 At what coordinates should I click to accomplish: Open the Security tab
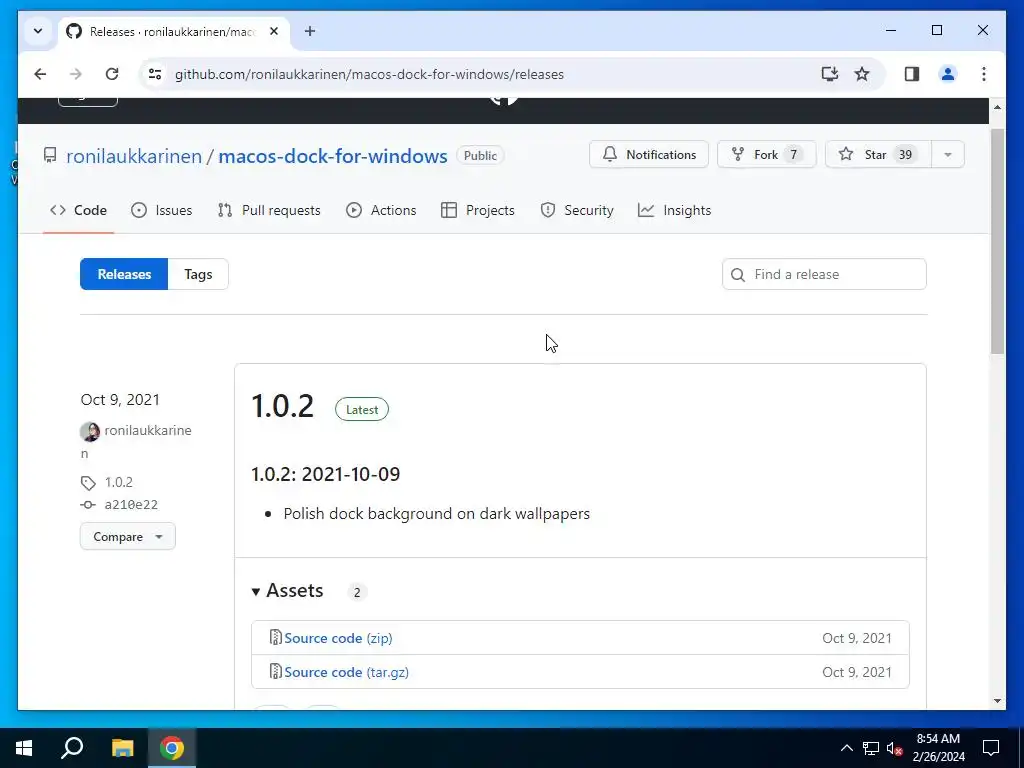coord(577,210)
